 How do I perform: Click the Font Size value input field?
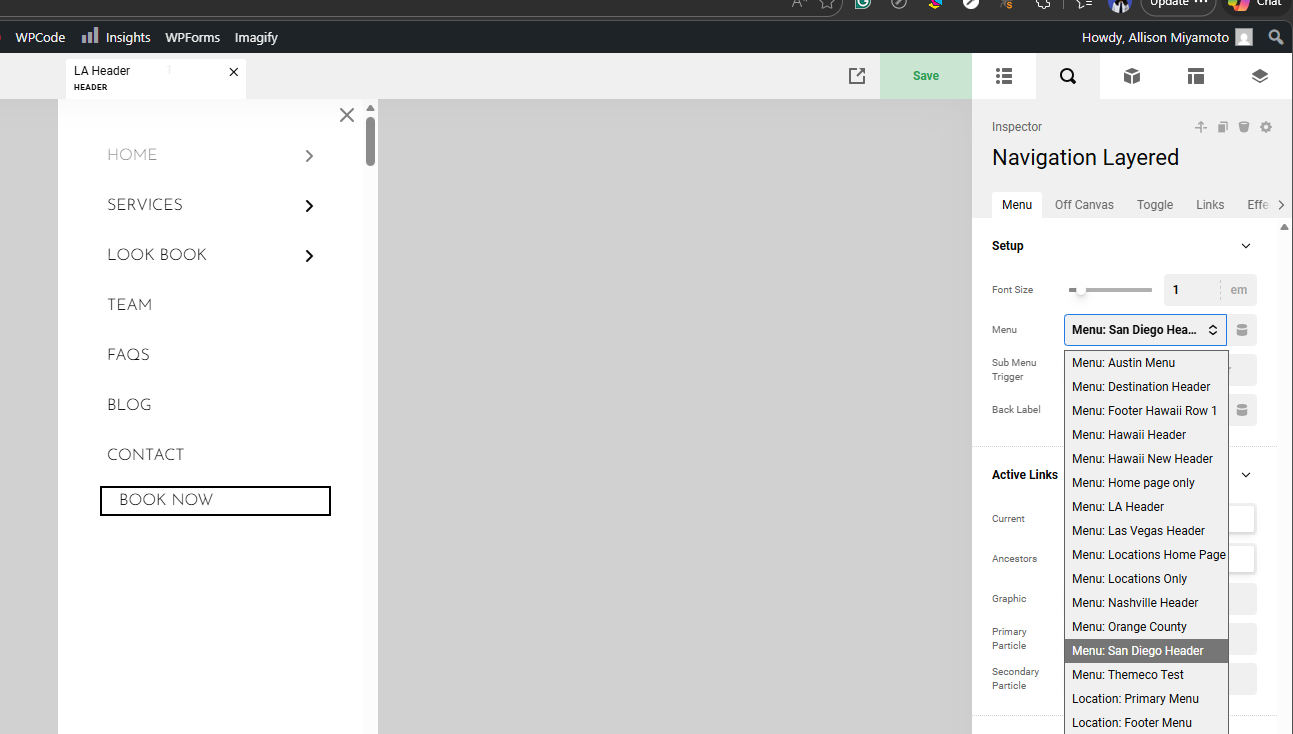1191,290
